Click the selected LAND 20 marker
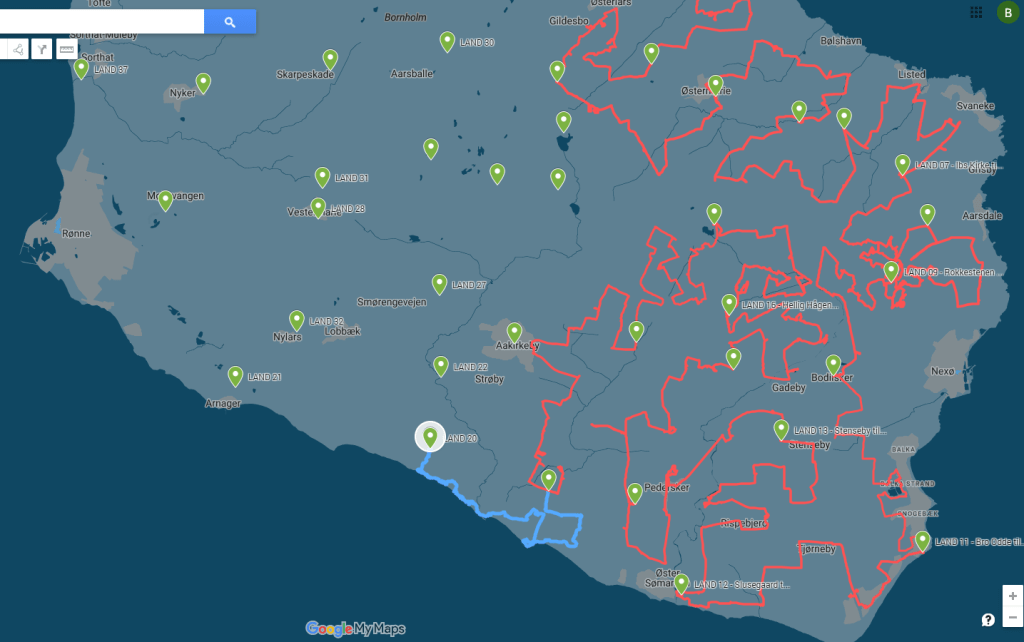 (x=430, y=436)
